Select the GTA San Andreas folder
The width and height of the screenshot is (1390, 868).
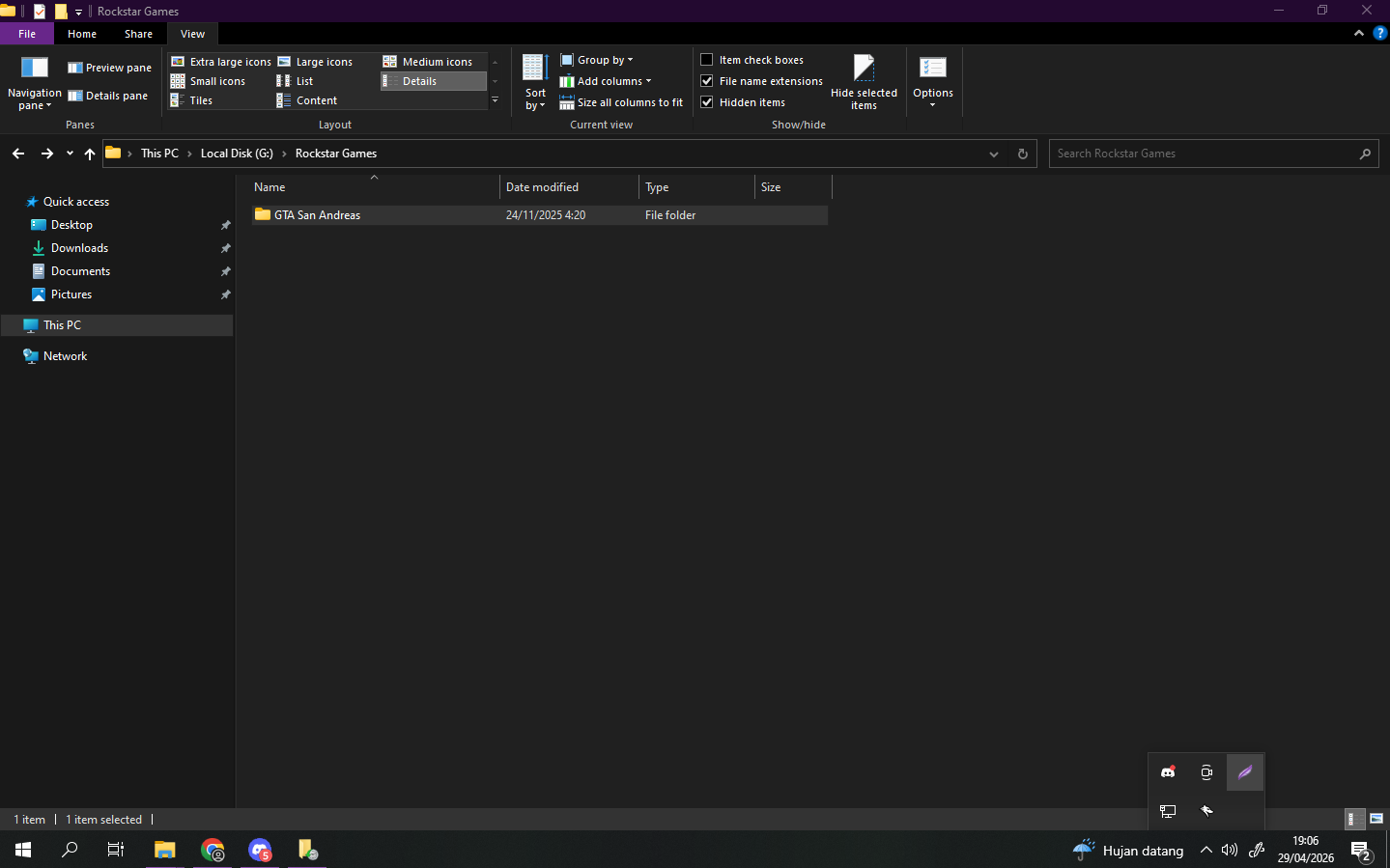coord(539,215)
